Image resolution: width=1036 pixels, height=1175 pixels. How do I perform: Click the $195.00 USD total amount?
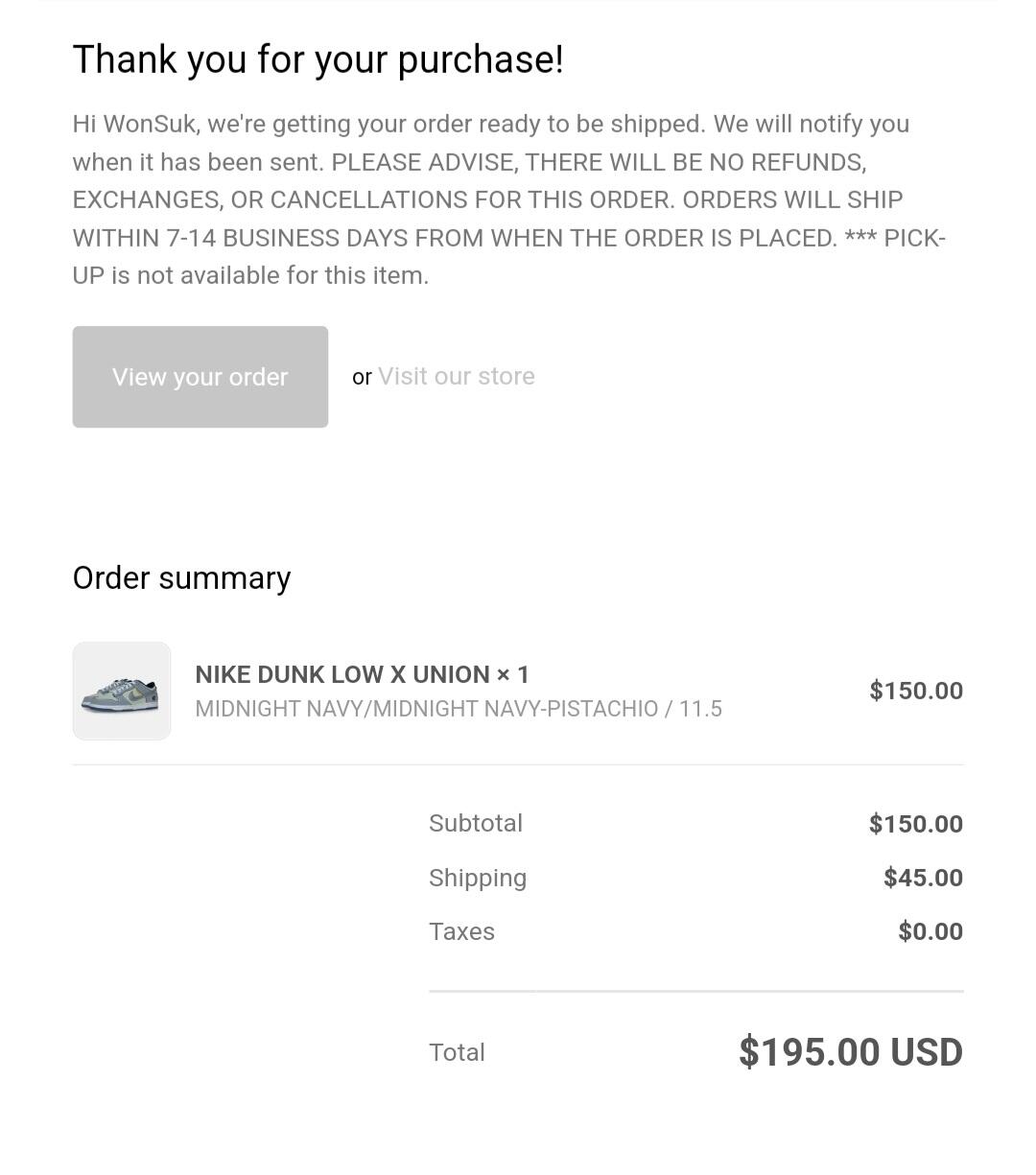(x=850, y=1052)
